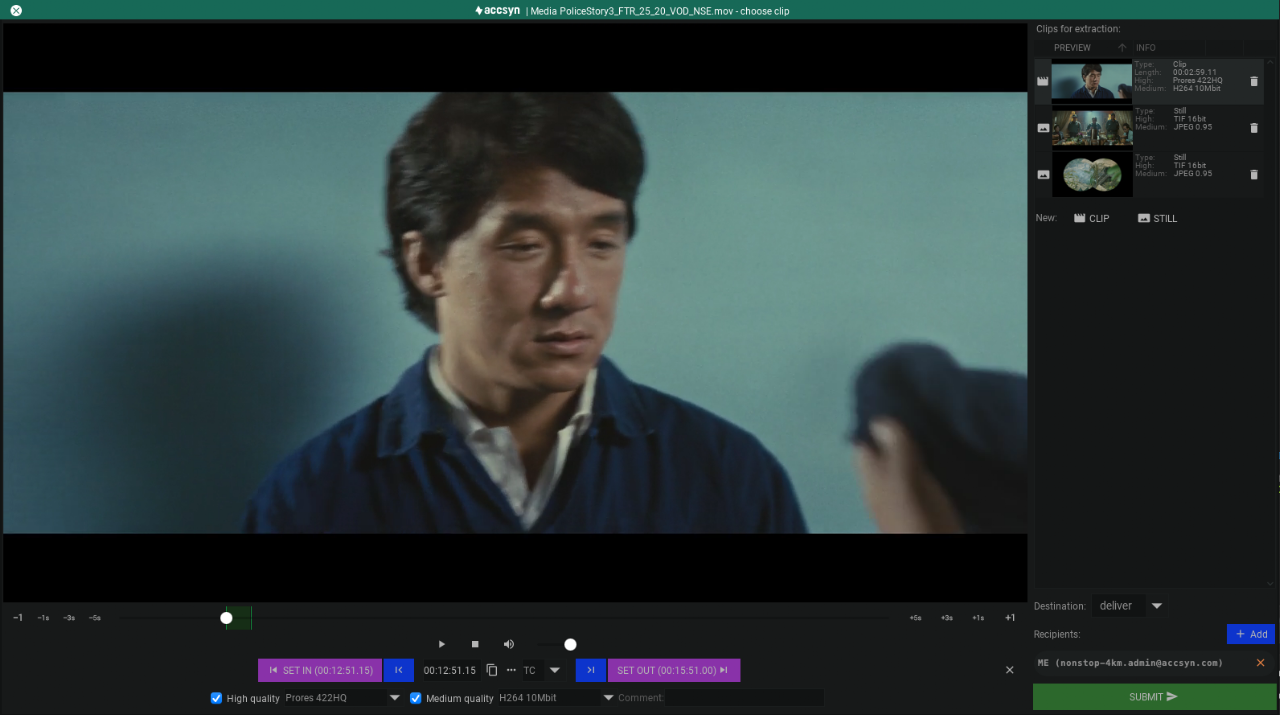The width and height of the screenshot is (1280, 715).
Task: Copy the current timecode
Action: pyautogui.click(x=492, y=670)
